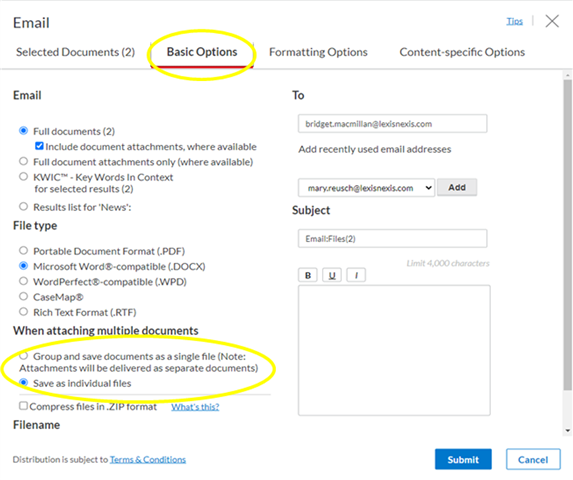Toggle underline formatting button
The height and width of the screenshot is (480, 573).
[332, 275]
